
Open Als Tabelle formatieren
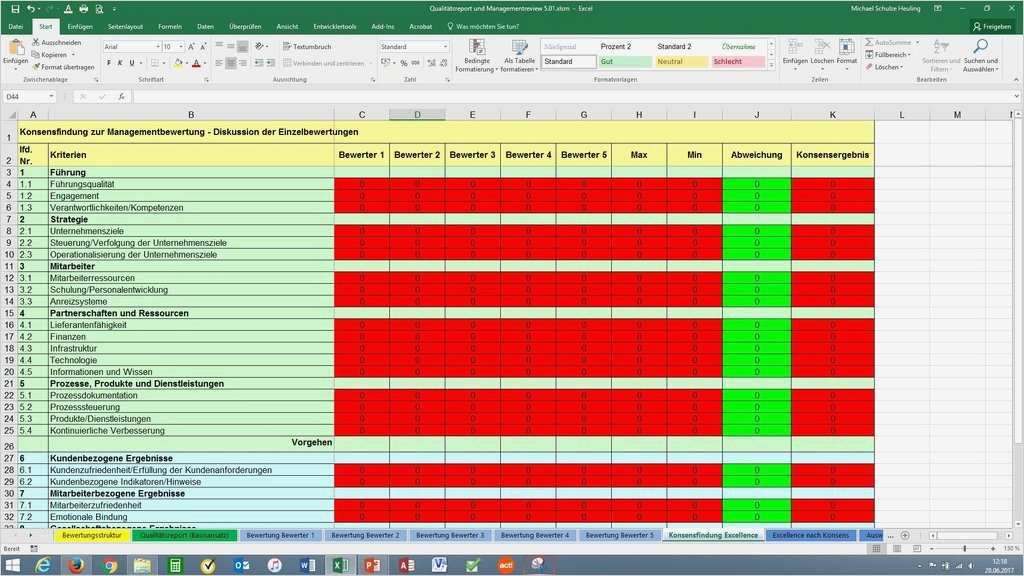(x=520, y=56)
